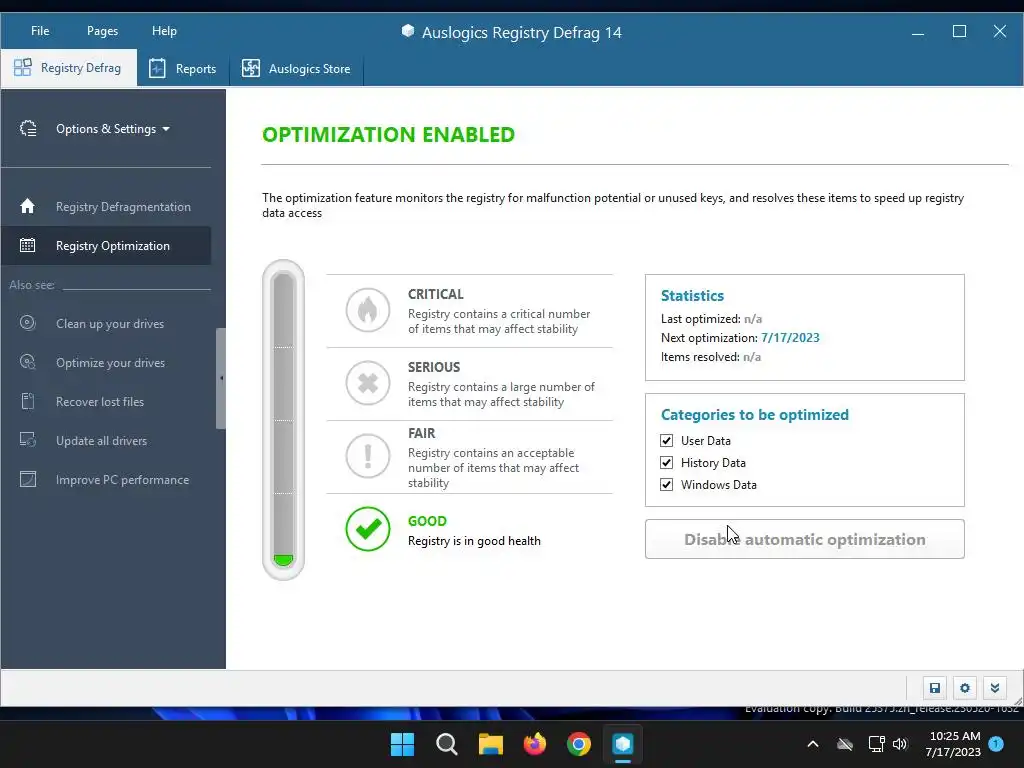
Task: Click the Good green checkmark icon
Action: pyautogui.click(x=368, y=529)
